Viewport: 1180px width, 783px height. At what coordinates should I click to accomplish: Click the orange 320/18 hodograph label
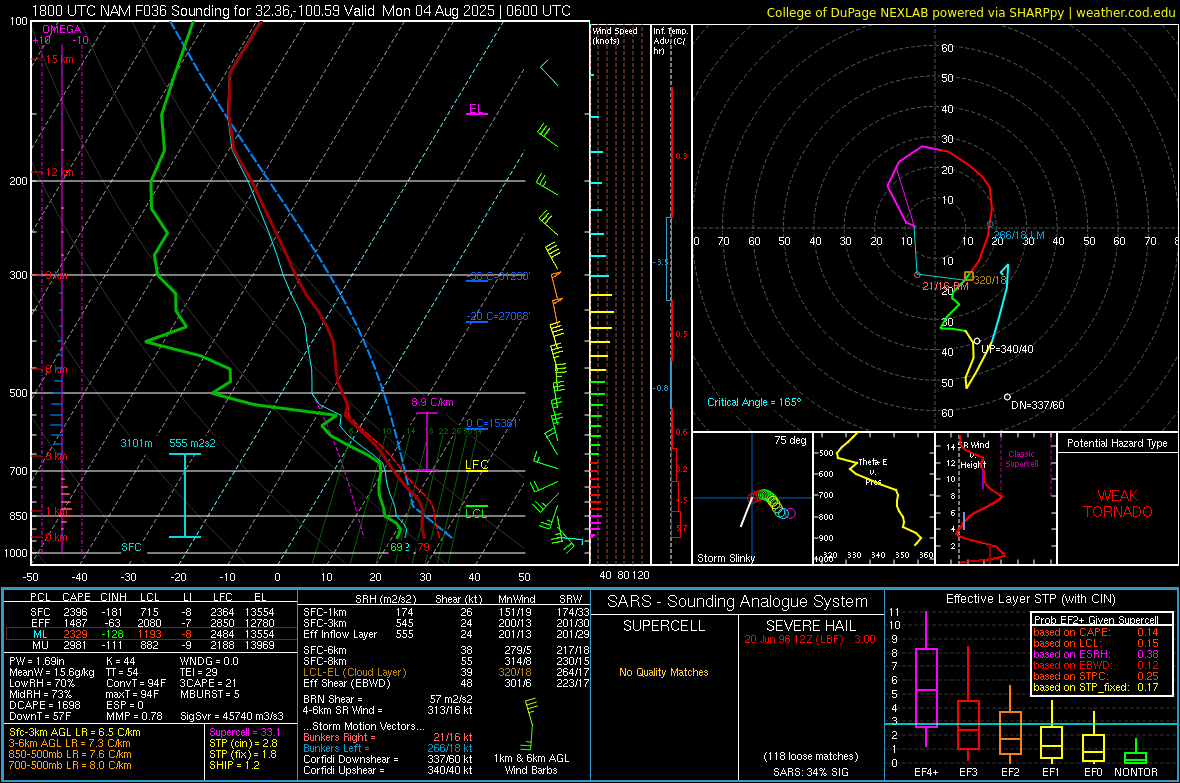pos(990,280)
